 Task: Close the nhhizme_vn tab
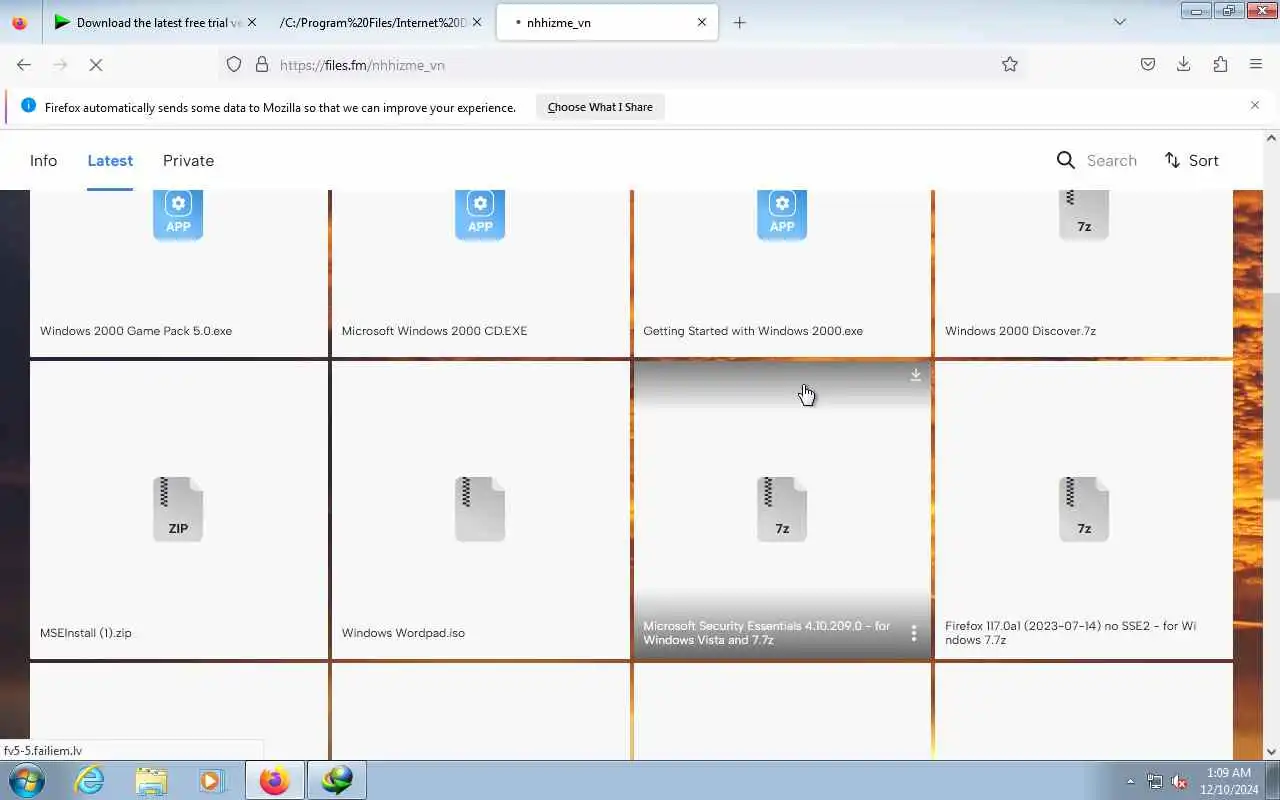tap(702, 22)
